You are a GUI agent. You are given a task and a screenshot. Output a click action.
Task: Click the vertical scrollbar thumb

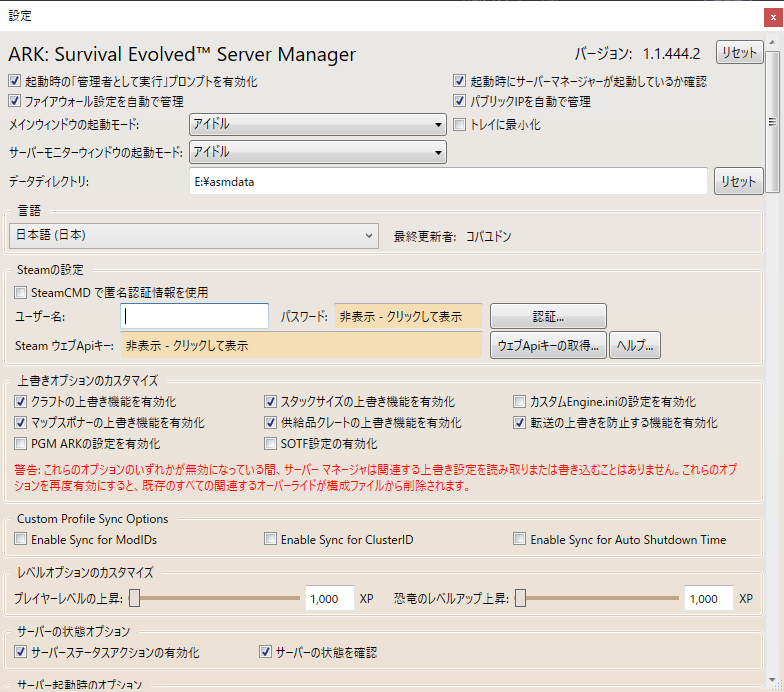pos(772,122)
